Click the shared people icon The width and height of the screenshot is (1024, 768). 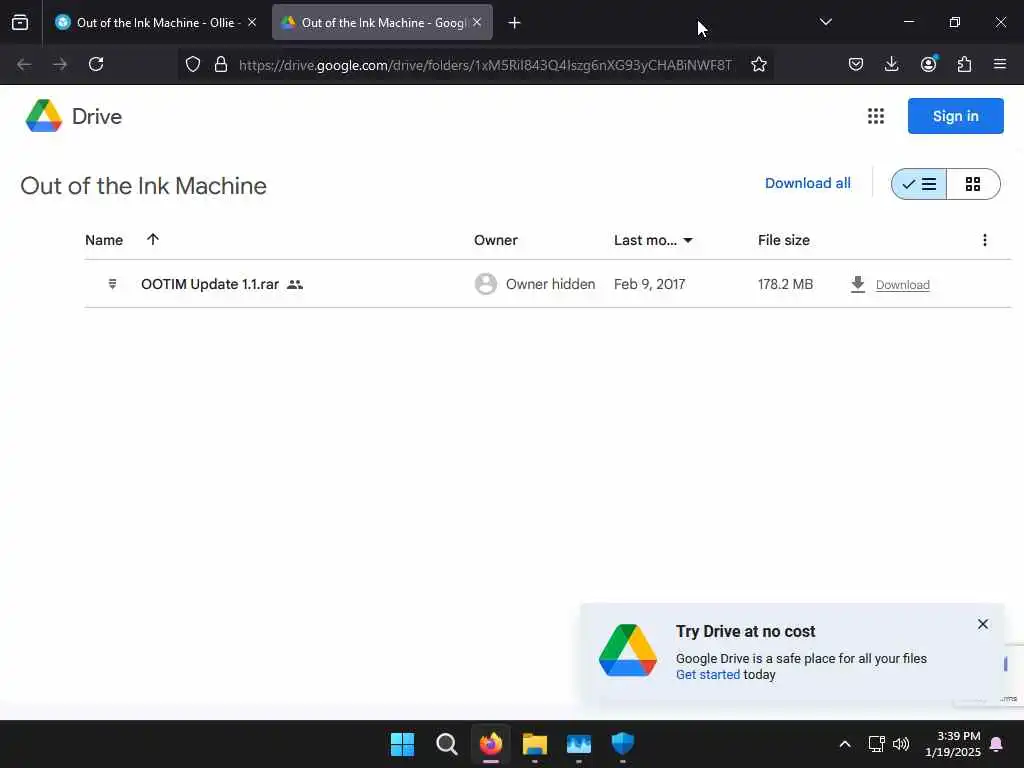click(x=295, y=285)
